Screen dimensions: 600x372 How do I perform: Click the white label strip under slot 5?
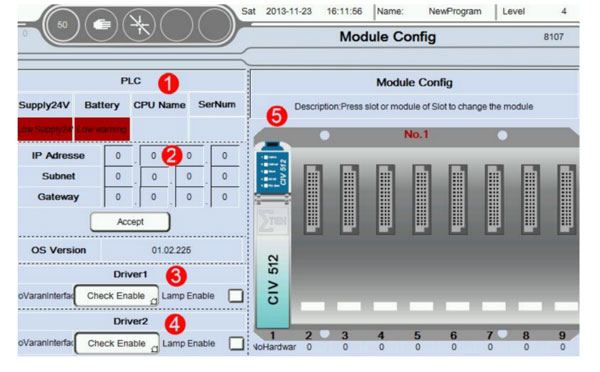point(421,306)
